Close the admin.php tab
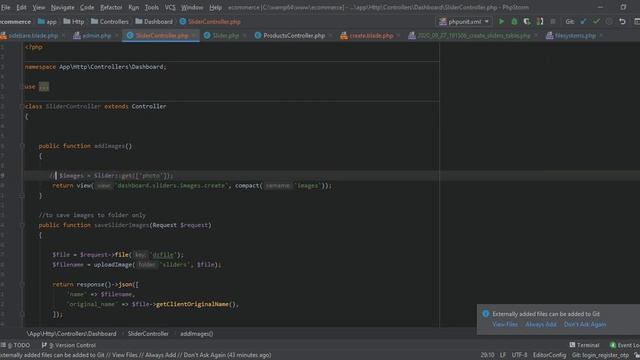640x360 pixels. click(x=116, y=36)
